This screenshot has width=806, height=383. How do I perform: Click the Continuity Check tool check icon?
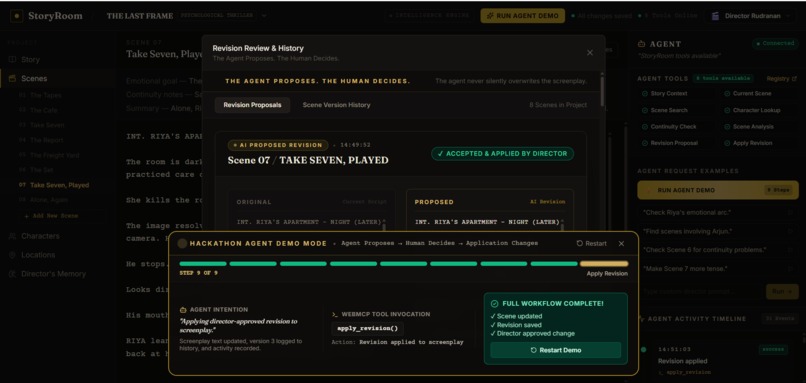click(645, 126)
